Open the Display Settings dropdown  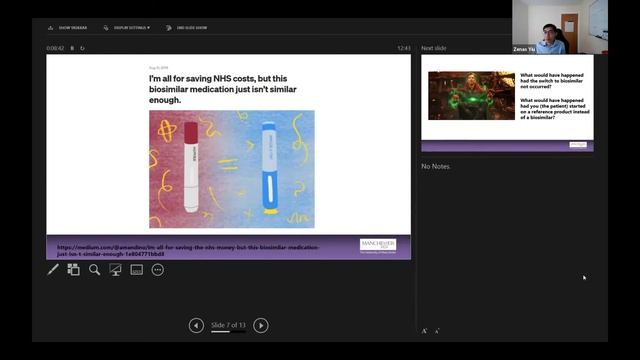point(127,28)
